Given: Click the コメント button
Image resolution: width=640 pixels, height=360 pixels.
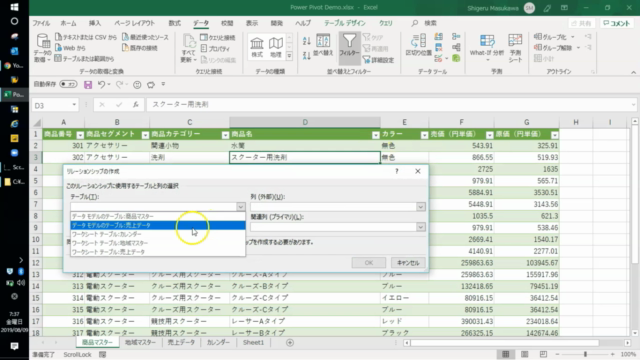Looking at the screenshot, I should (x=616, y=23).
